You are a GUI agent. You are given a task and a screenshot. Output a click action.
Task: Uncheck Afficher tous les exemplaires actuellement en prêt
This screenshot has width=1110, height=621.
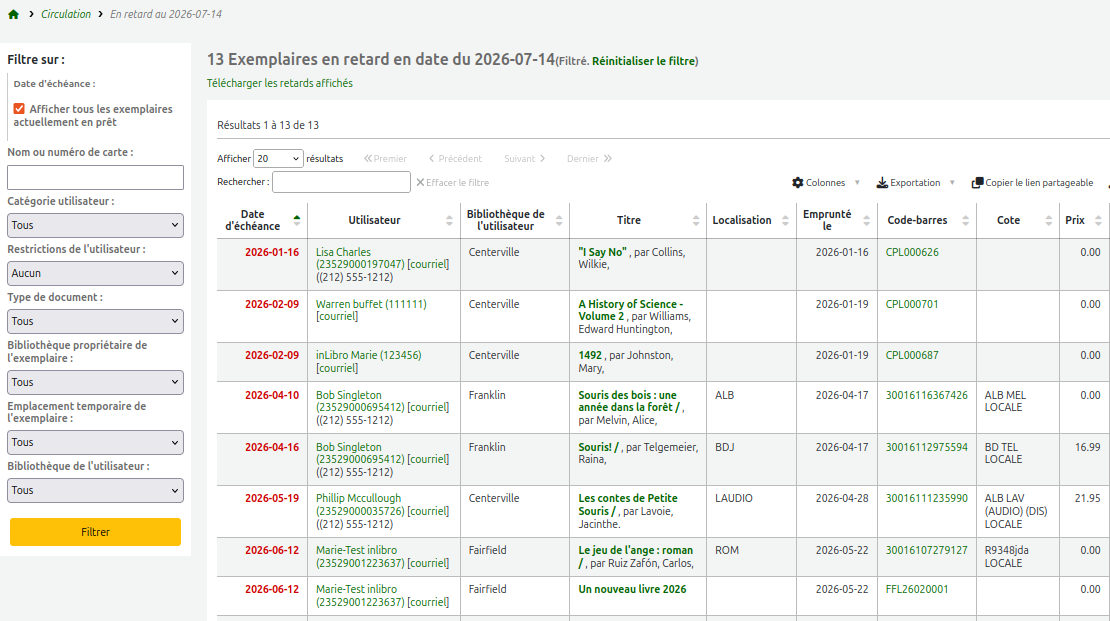point(19,109)
